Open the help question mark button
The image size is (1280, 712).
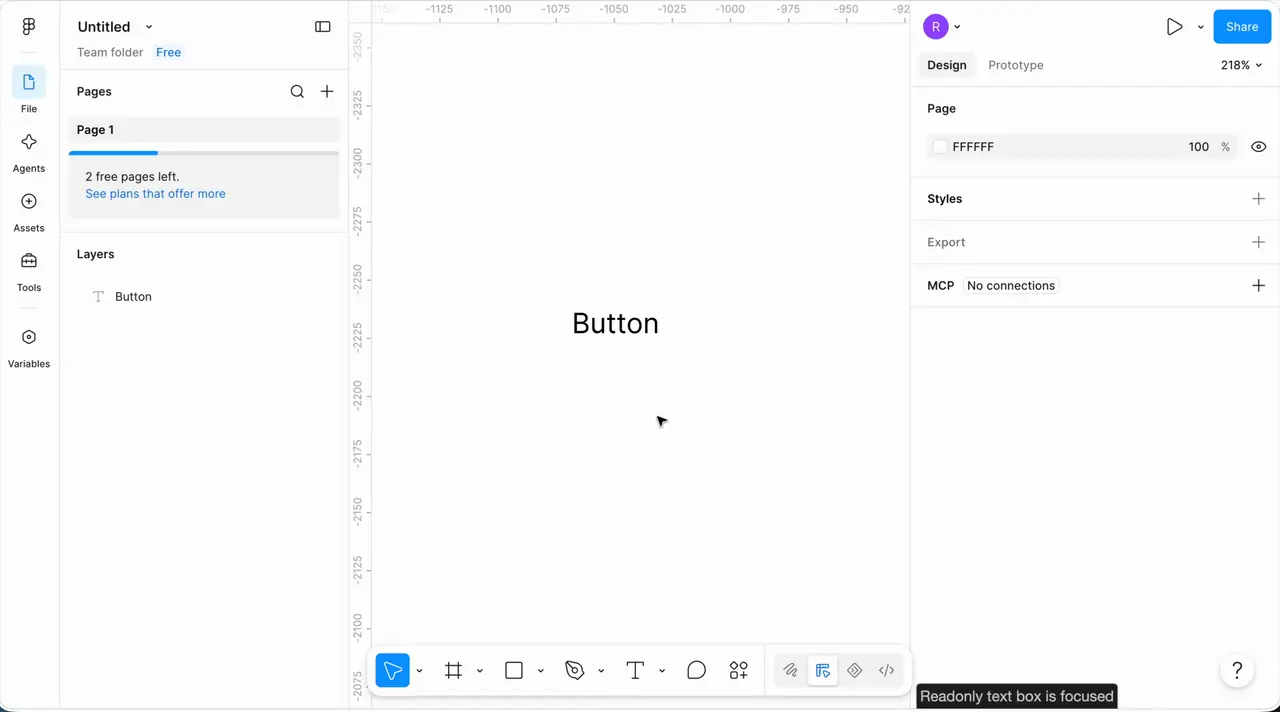[1237, 670]
